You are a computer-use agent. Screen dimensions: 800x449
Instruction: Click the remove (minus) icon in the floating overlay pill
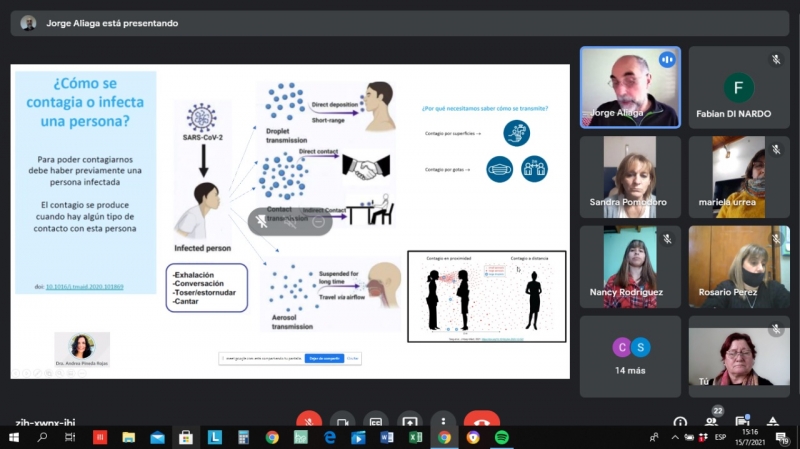[x=318, y=221]
